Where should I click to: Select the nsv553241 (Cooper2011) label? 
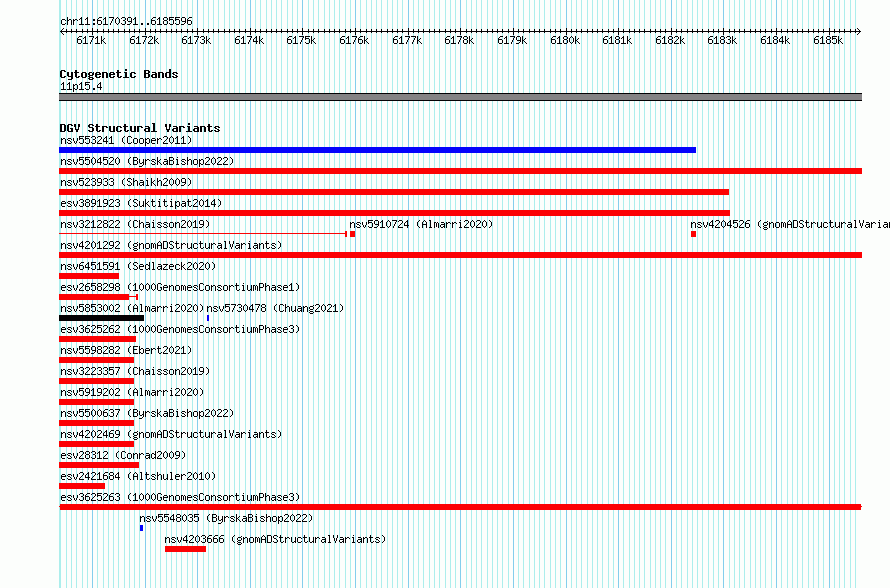point(126,140)
